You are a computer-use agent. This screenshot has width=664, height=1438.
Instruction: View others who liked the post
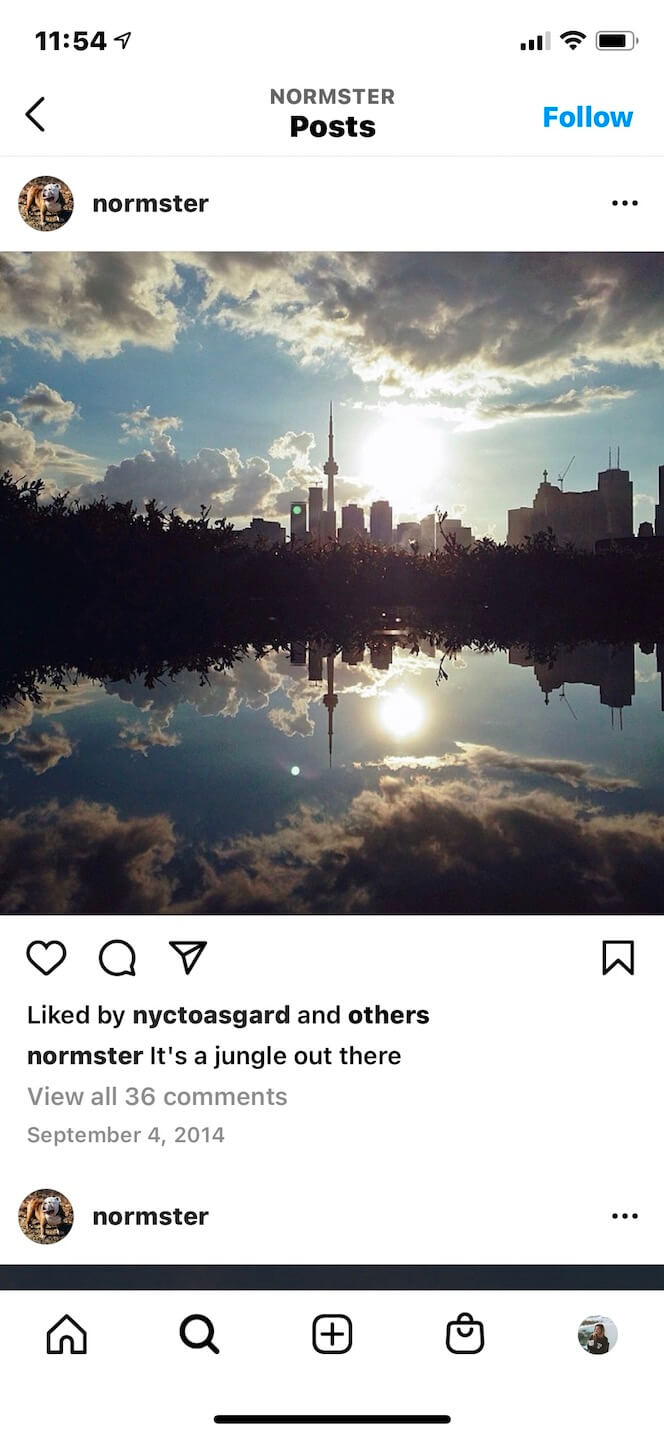(389, 1015)
